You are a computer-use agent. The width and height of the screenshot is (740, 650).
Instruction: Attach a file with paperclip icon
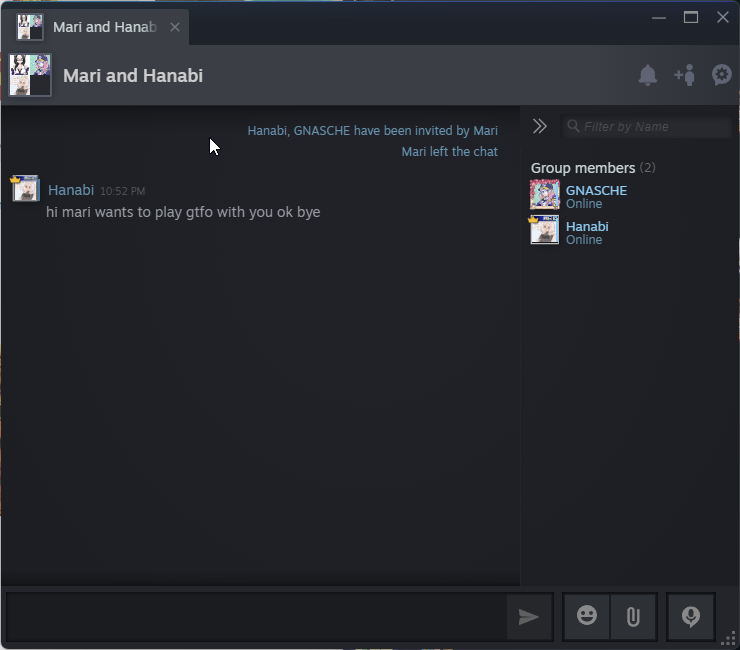633,616
